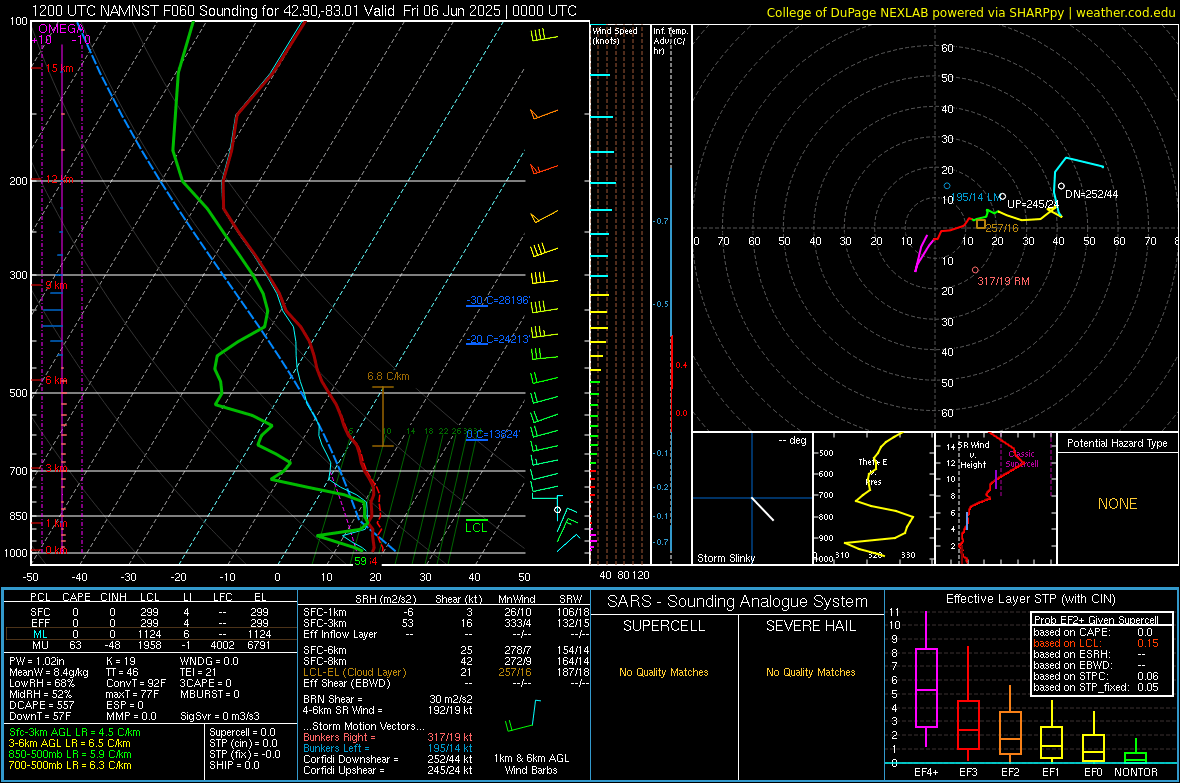Select the highlighted 'ML' parcel row
1180x783 pixels.
coord(150,634)
